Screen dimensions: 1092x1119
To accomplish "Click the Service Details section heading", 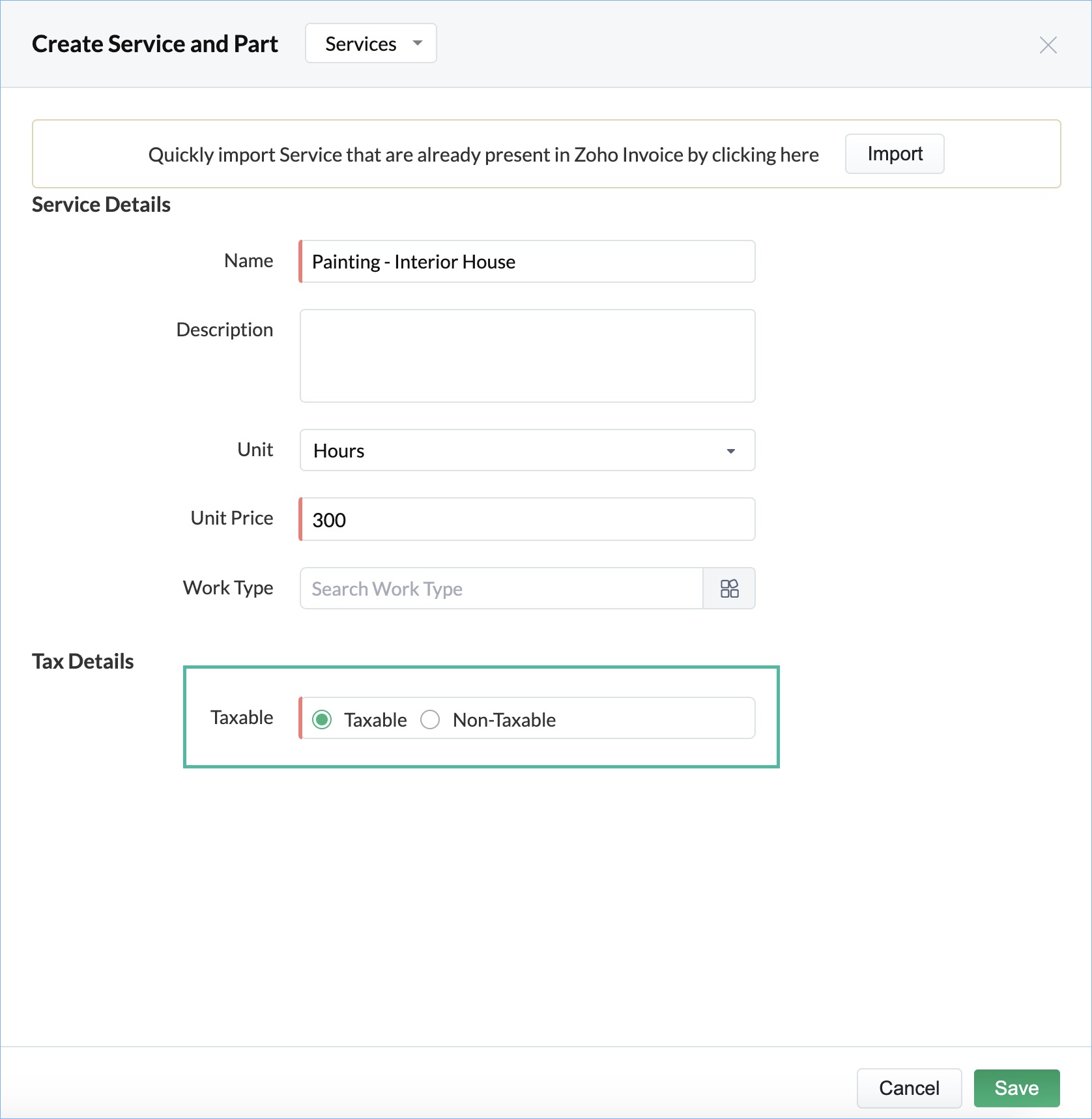I will click(101, 205).
